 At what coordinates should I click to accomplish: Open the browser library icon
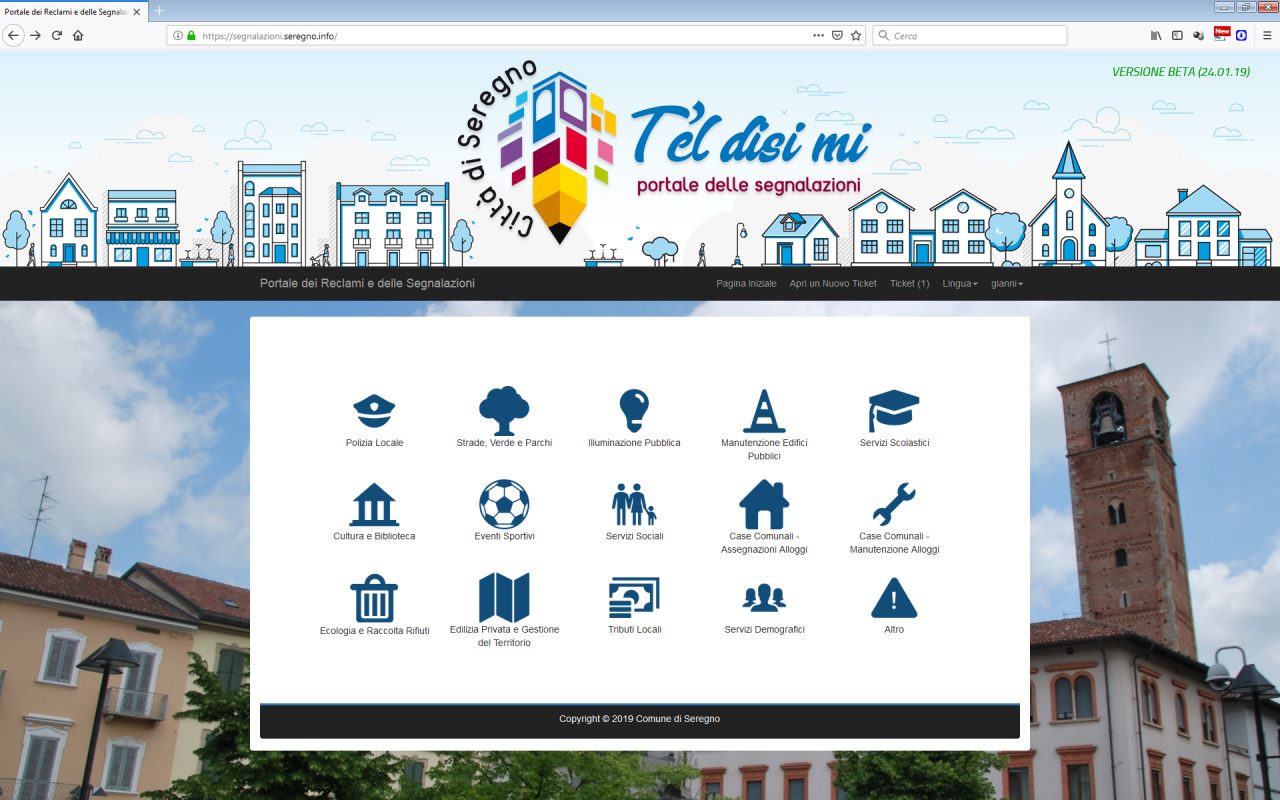click(x=1156, y=35)
